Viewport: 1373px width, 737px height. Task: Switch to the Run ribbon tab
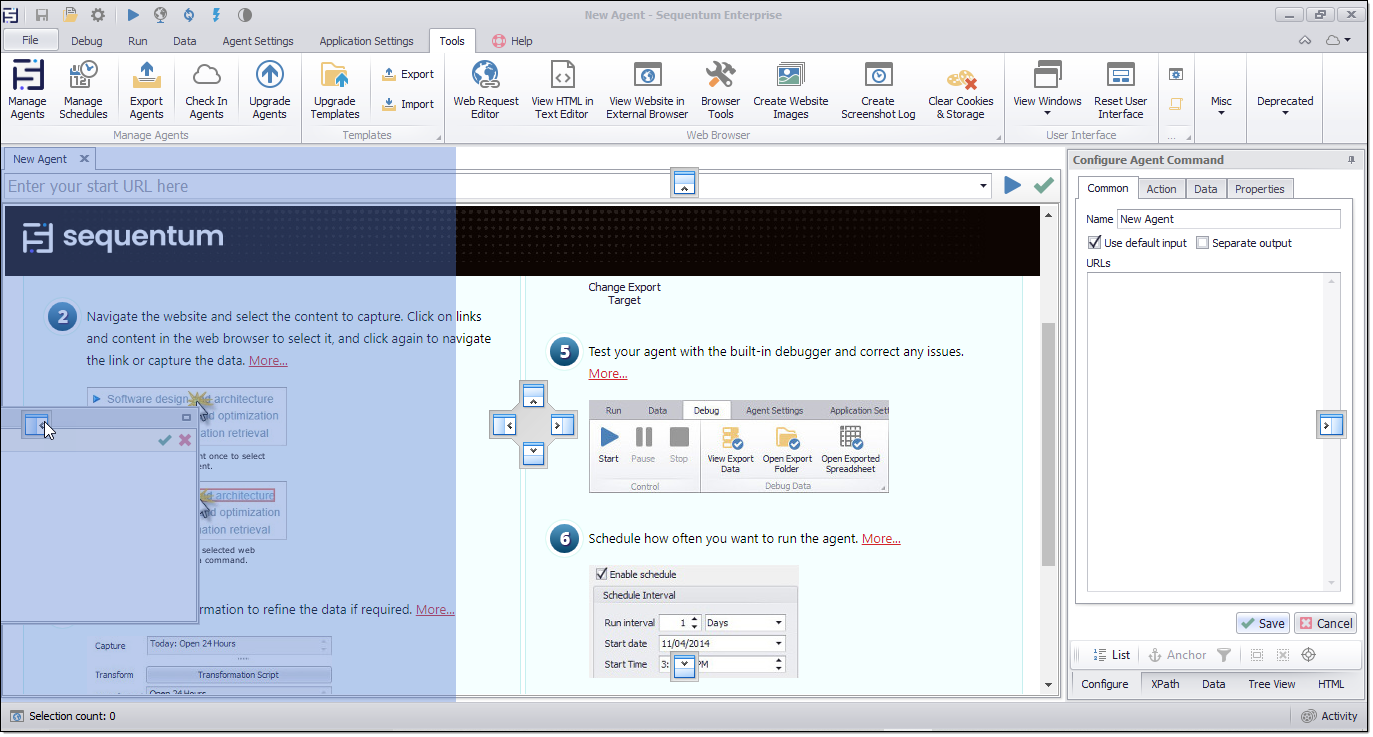(x=138, y=41)
